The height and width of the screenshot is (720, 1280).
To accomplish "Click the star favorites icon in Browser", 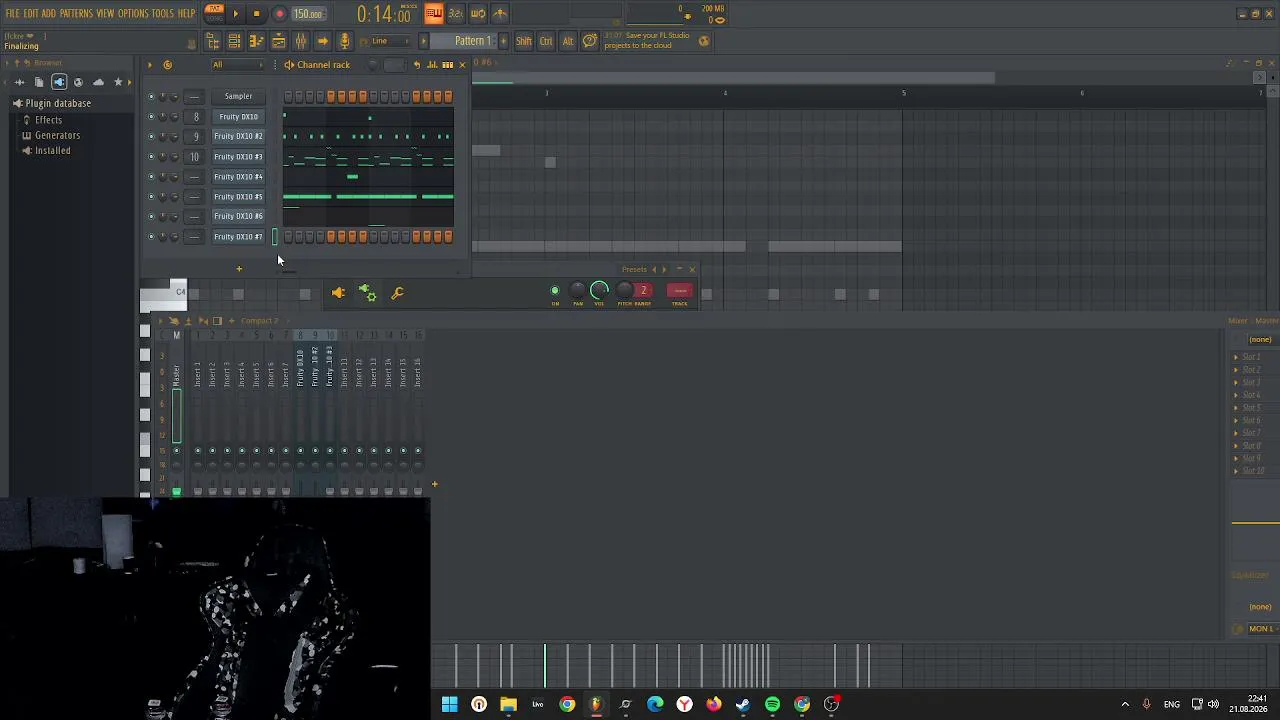I will click(118, 82).
